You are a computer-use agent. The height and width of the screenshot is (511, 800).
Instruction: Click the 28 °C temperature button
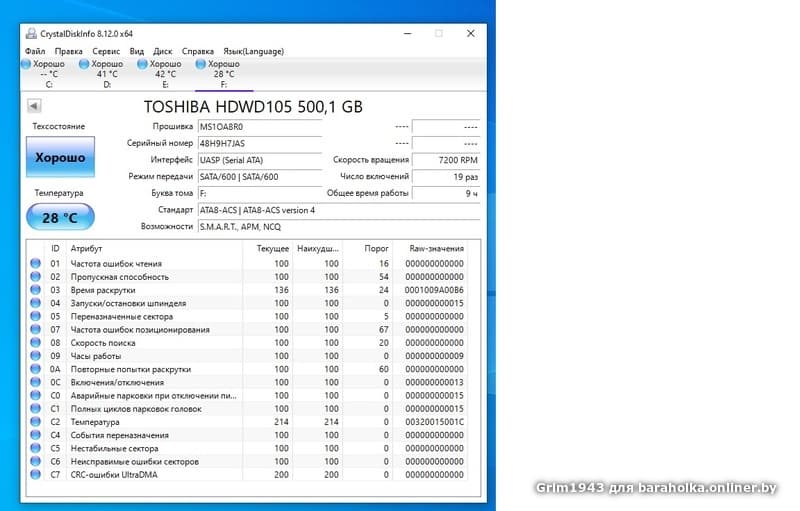(60, 217)
